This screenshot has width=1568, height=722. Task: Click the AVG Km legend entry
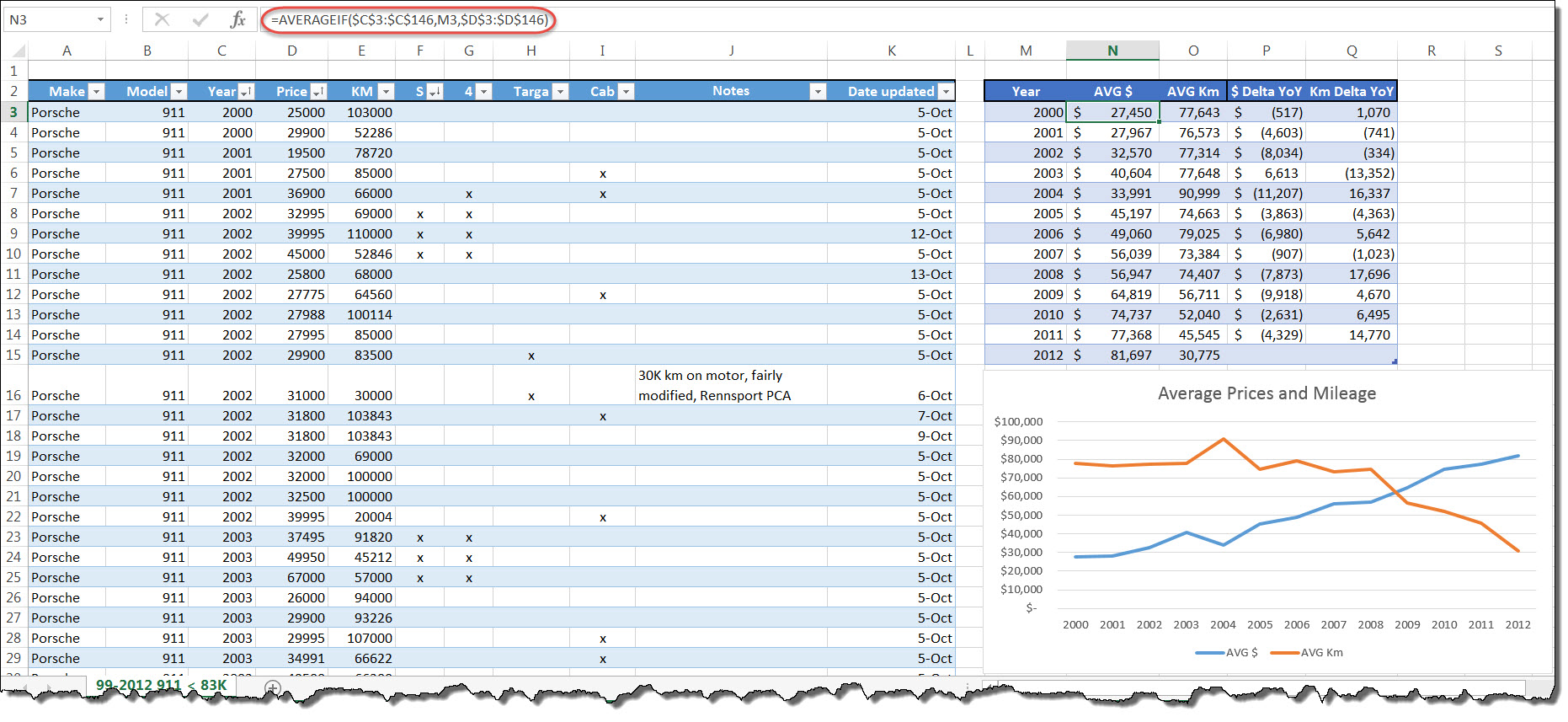pos(1307,652)
